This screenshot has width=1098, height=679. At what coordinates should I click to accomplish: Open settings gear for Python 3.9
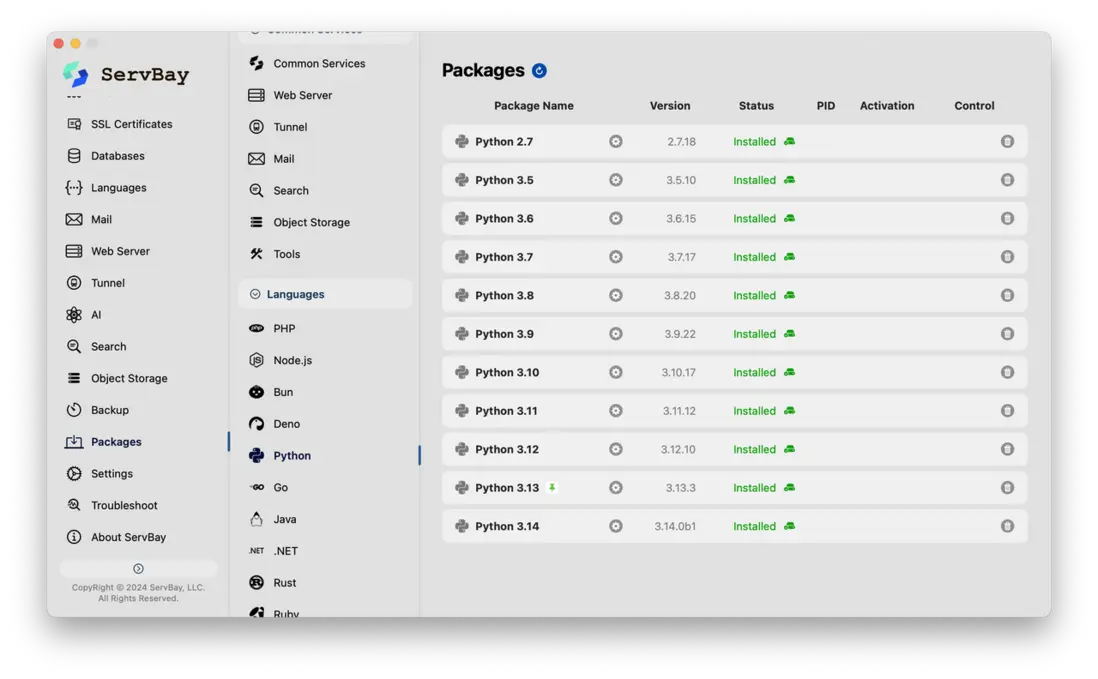tap(616, 334)
